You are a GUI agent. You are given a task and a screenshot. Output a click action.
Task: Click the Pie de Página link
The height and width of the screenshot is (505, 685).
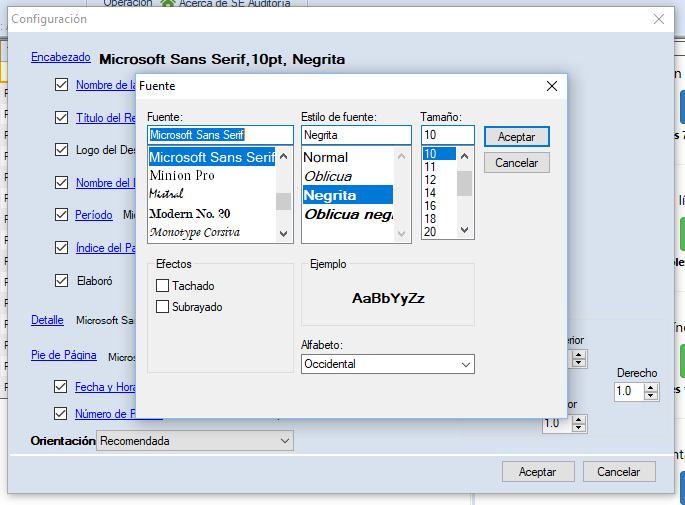coord(63,355)
